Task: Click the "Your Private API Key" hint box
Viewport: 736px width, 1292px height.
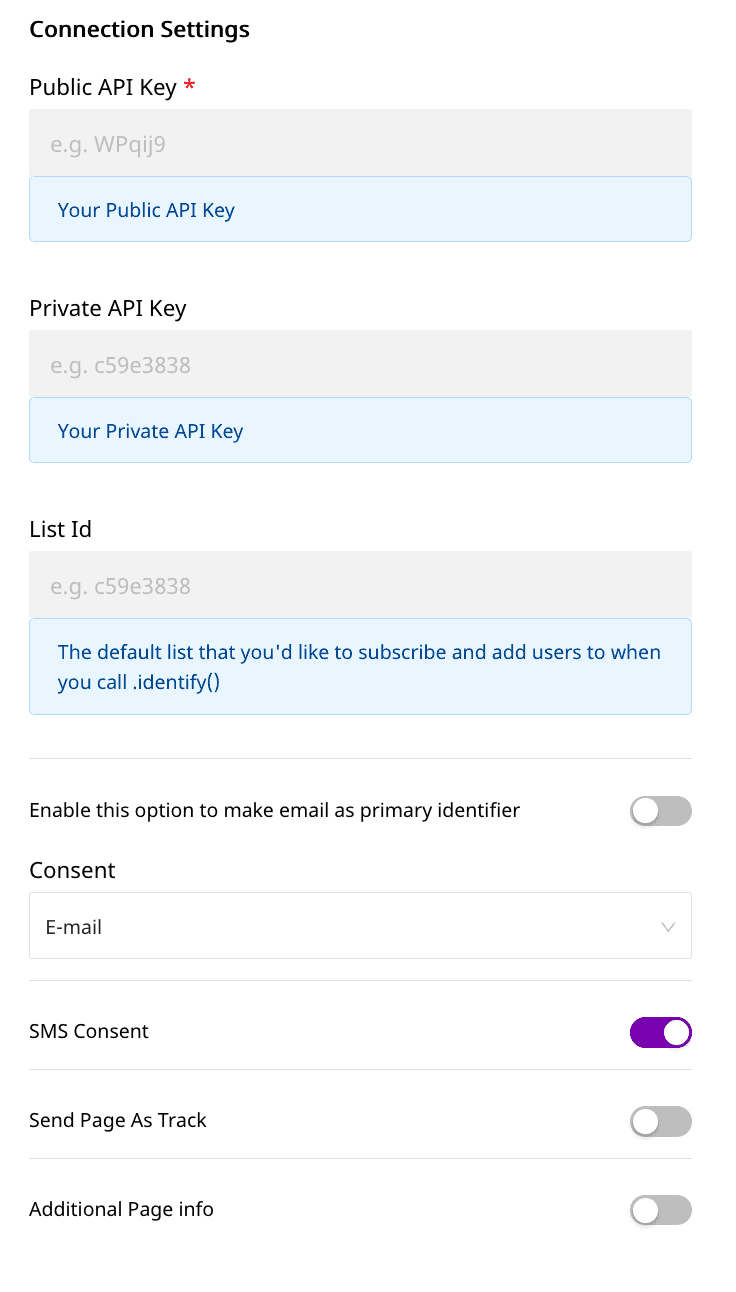Action: (360, 431)
